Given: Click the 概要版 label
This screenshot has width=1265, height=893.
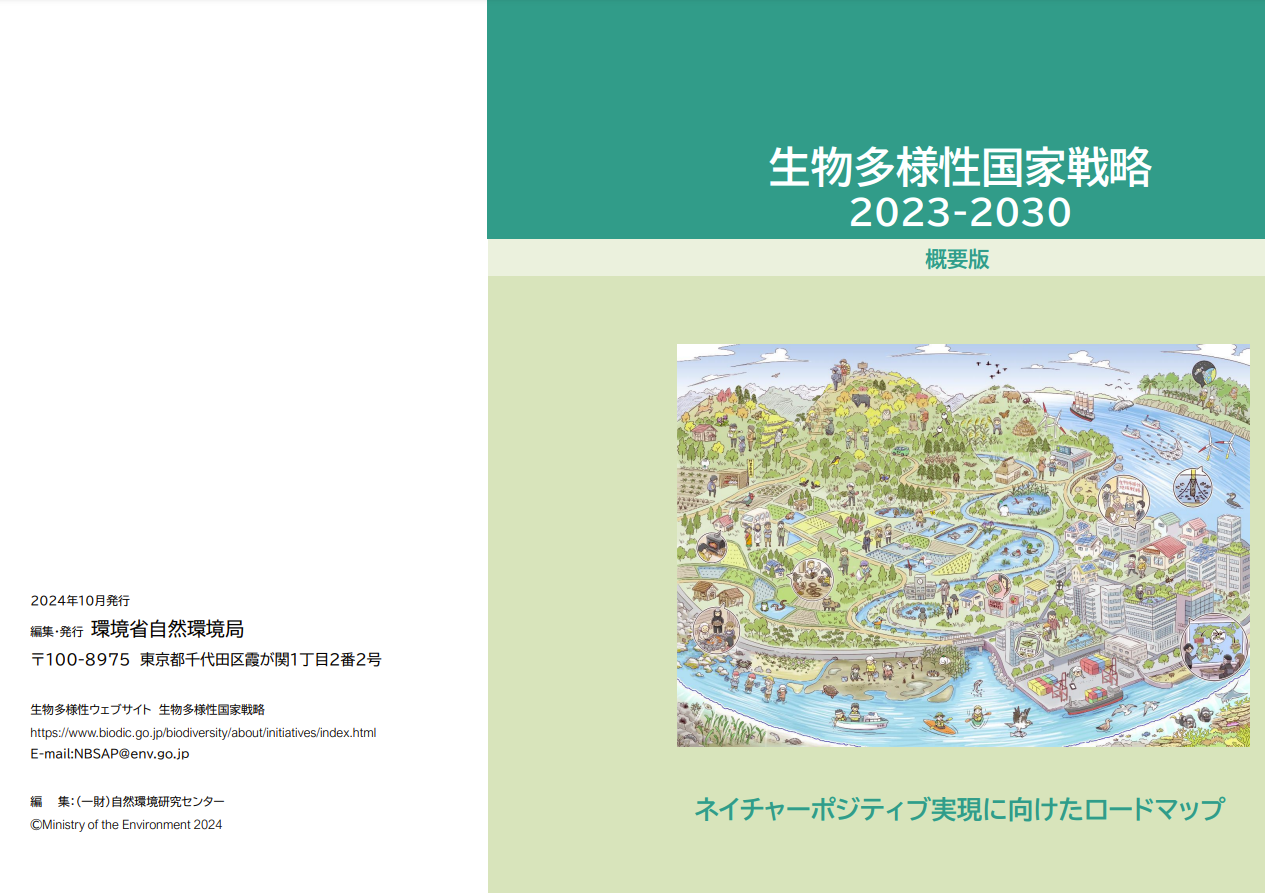Looking at the screenshot, I should [958, 258].
